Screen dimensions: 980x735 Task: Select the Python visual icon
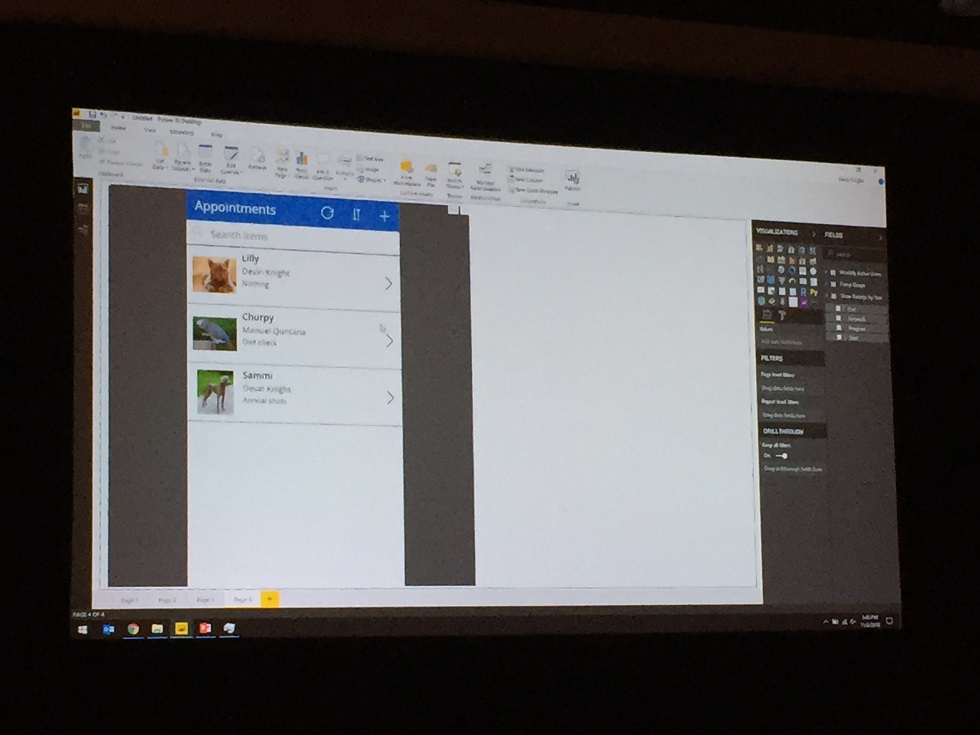pyautogui.click(x=813, y=292)
